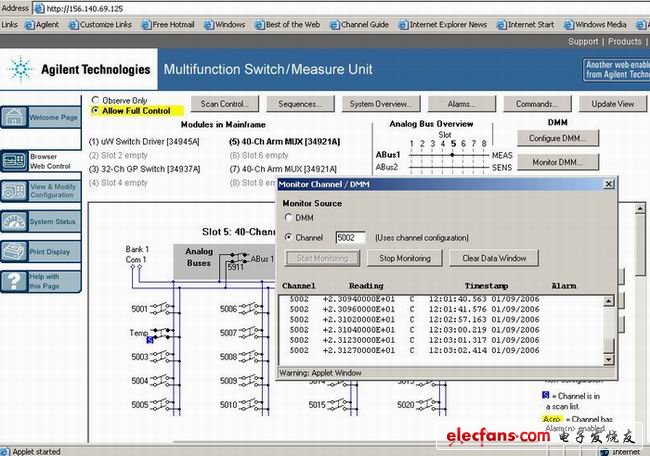This screenshot has width=650, height=456.
Task: Select module 40-Ch Arm MUX in slot 5
Action: 284,142
